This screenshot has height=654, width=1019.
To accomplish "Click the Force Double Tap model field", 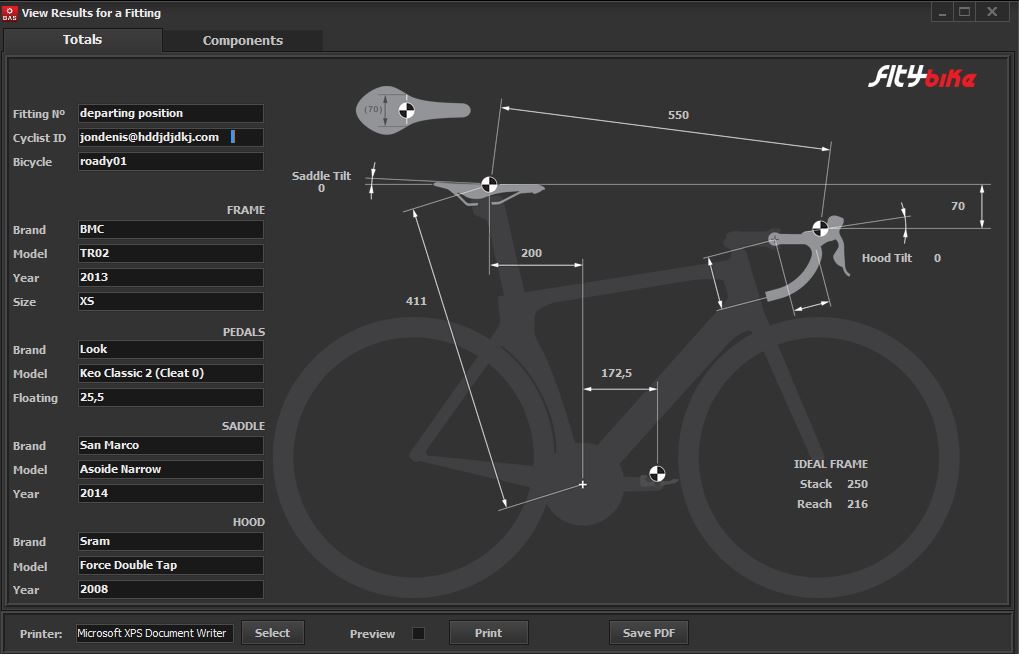I will coord(171,566).
